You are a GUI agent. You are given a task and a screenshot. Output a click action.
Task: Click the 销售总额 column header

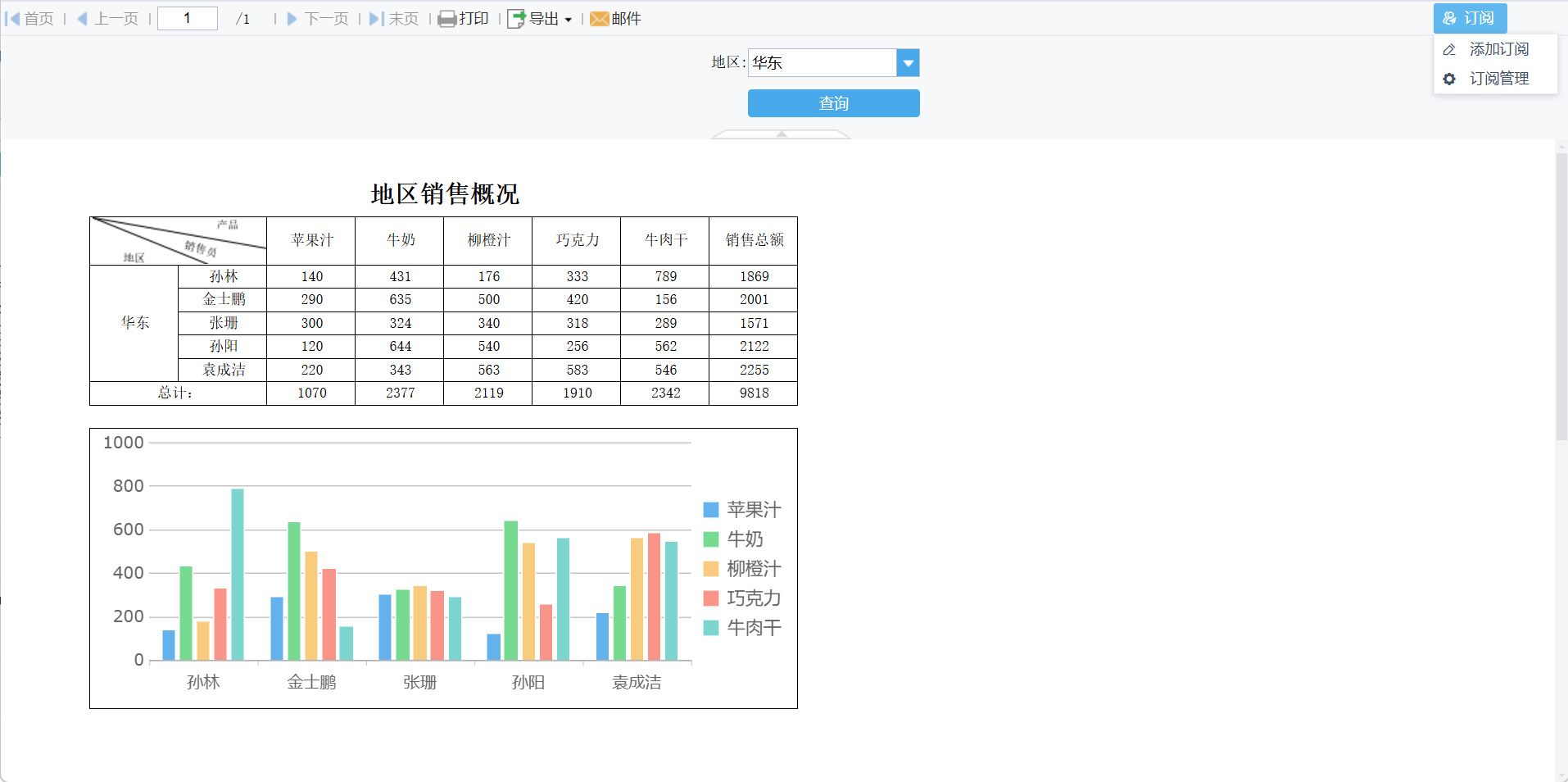coord(754,240)
